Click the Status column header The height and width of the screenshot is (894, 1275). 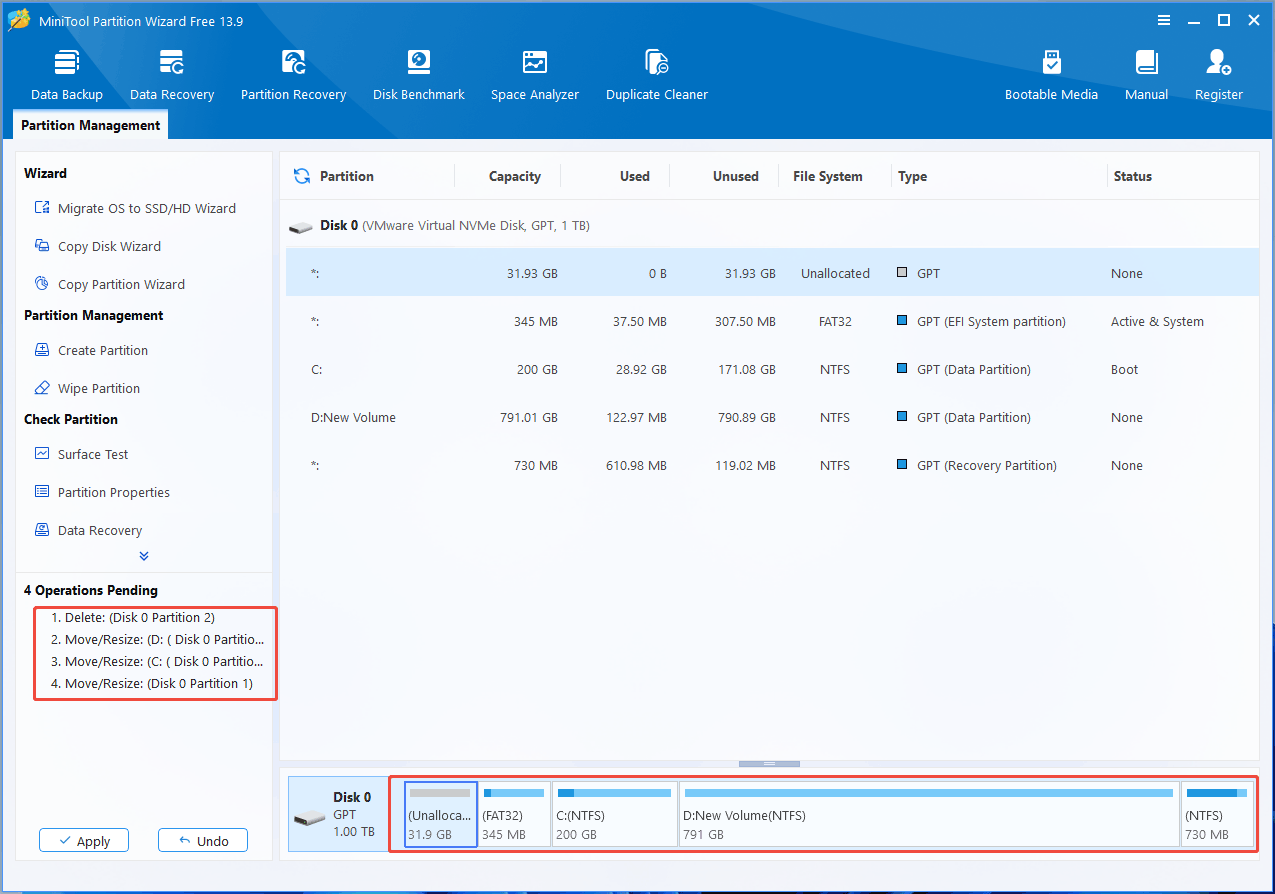tap(1132, 176)
